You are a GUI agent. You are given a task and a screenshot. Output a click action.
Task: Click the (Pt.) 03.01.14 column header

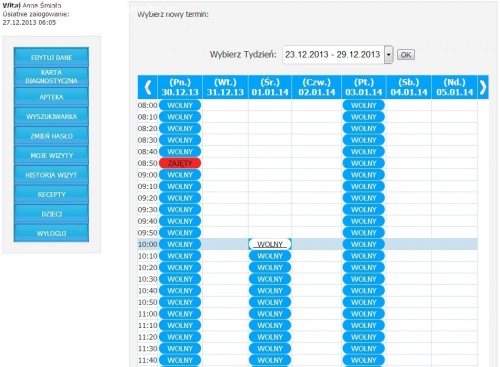click(364, 87)
